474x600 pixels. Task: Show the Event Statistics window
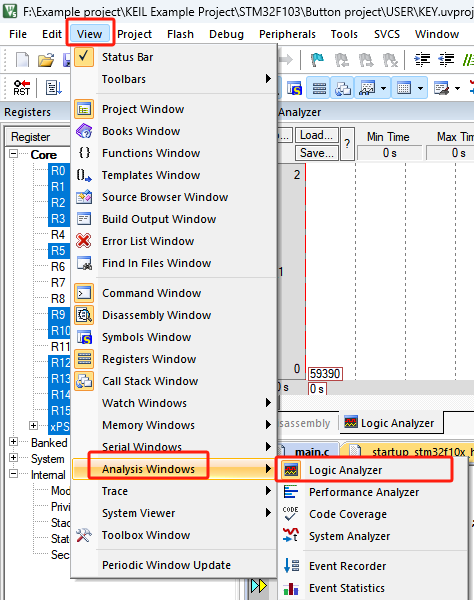click(347, 588)
